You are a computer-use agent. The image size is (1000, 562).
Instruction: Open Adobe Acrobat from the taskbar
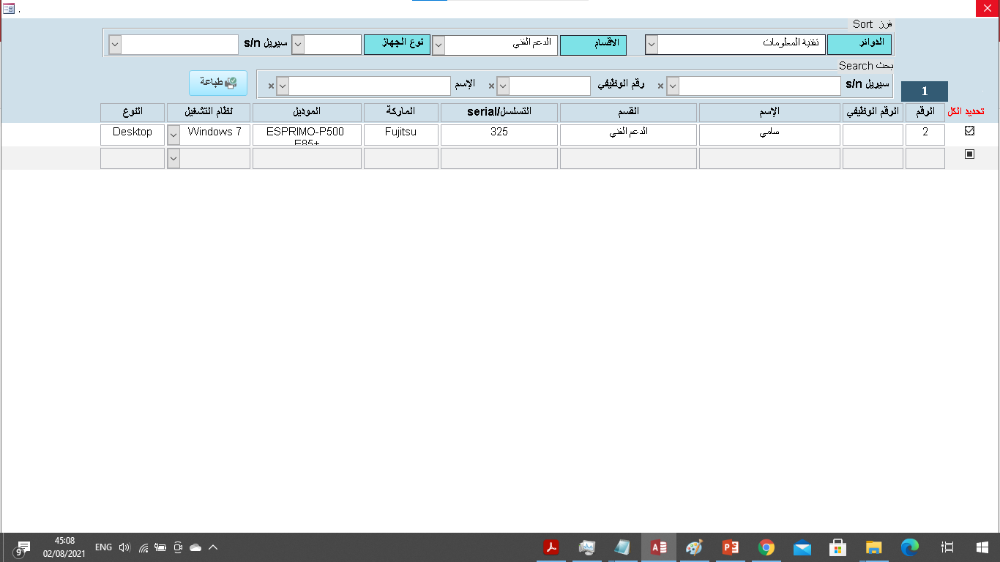[x=551, y=547]
